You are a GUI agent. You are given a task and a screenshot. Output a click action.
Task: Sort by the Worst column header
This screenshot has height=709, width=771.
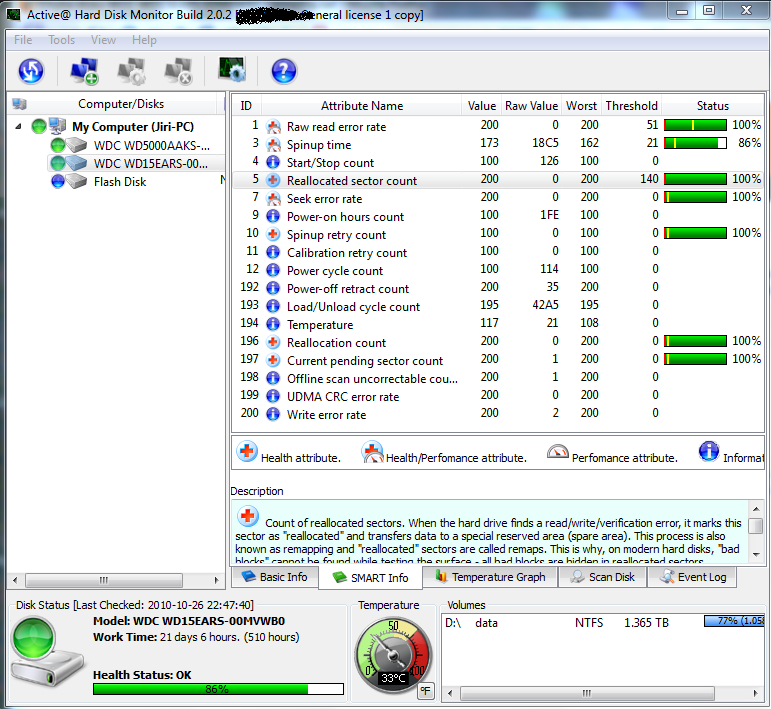[581, 106]
